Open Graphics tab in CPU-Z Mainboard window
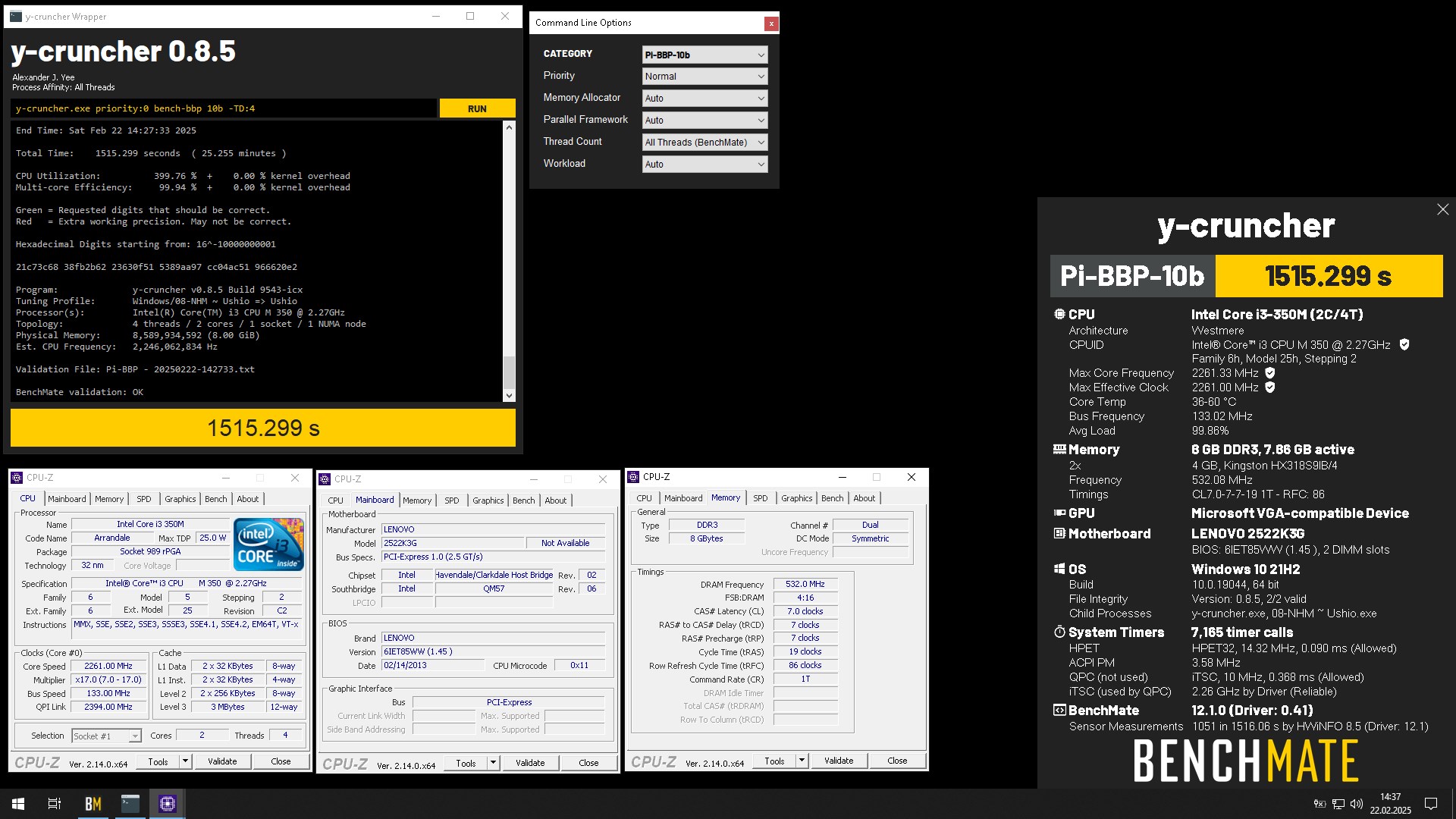1456x819 pixels. coord(488,500)
